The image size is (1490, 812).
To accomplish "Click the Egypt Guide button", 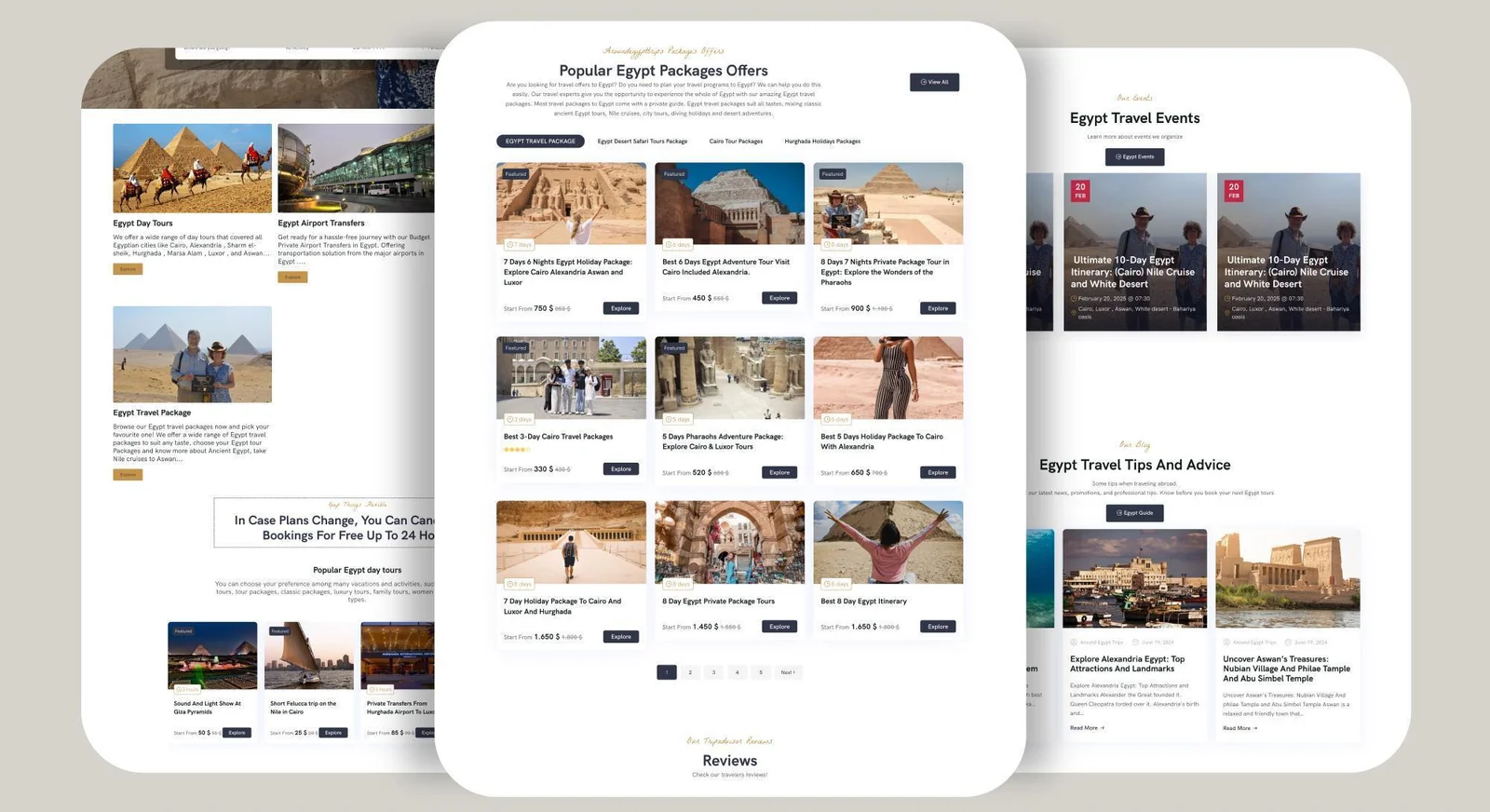I will [1134, 513].
